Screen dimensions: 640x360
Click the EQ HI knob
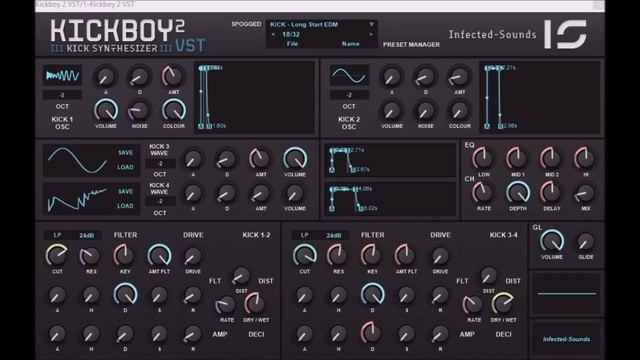pyautogui.click(x=585, y=158)
